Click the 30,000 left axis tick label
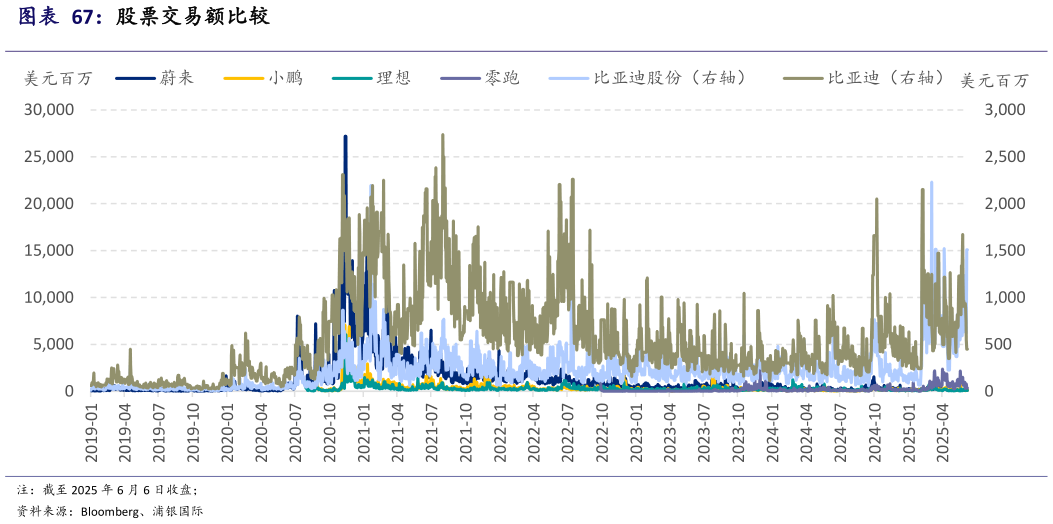Viewport: 1053px width, 524px height. (48, 109)
